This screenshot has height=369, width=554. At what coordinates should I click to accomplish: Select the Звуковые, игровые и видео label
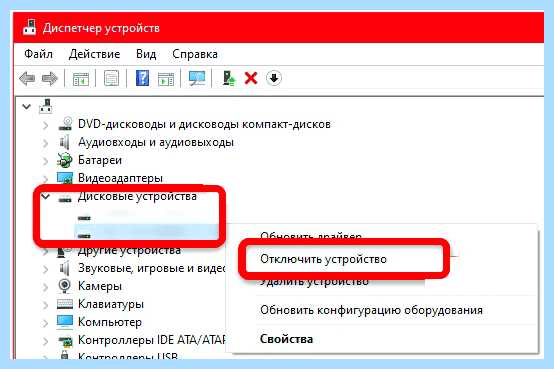(152, 268)
